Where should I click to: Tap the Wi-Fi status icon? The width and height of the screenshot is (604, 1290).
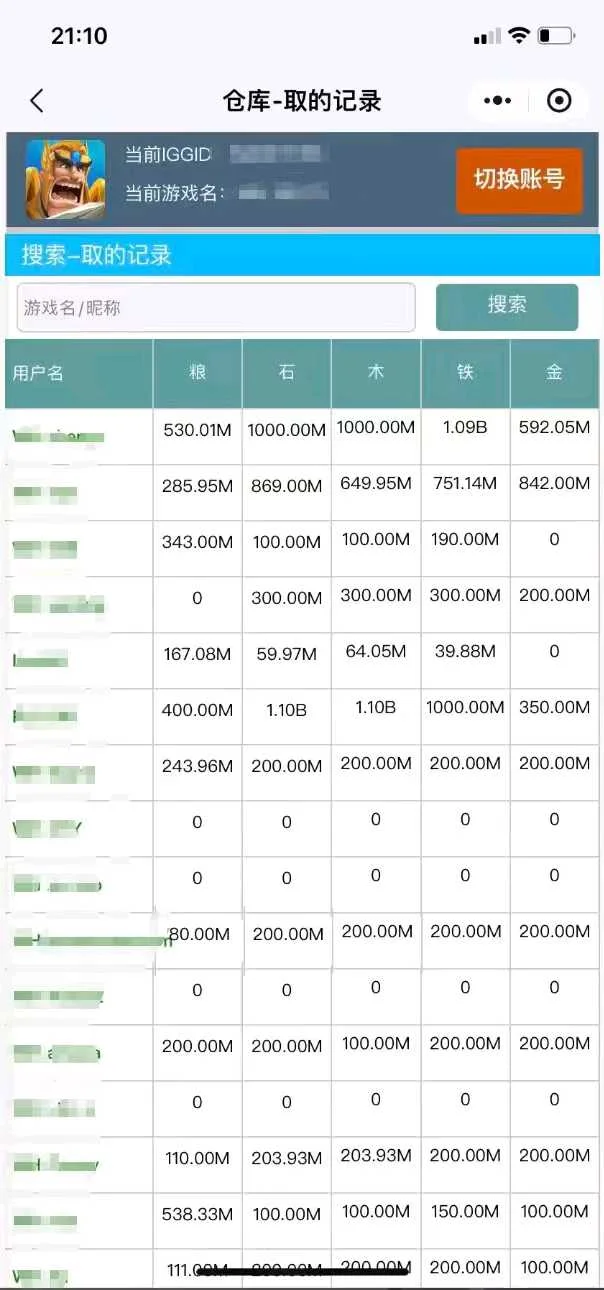pyautogui.click(x=518, y=36)
